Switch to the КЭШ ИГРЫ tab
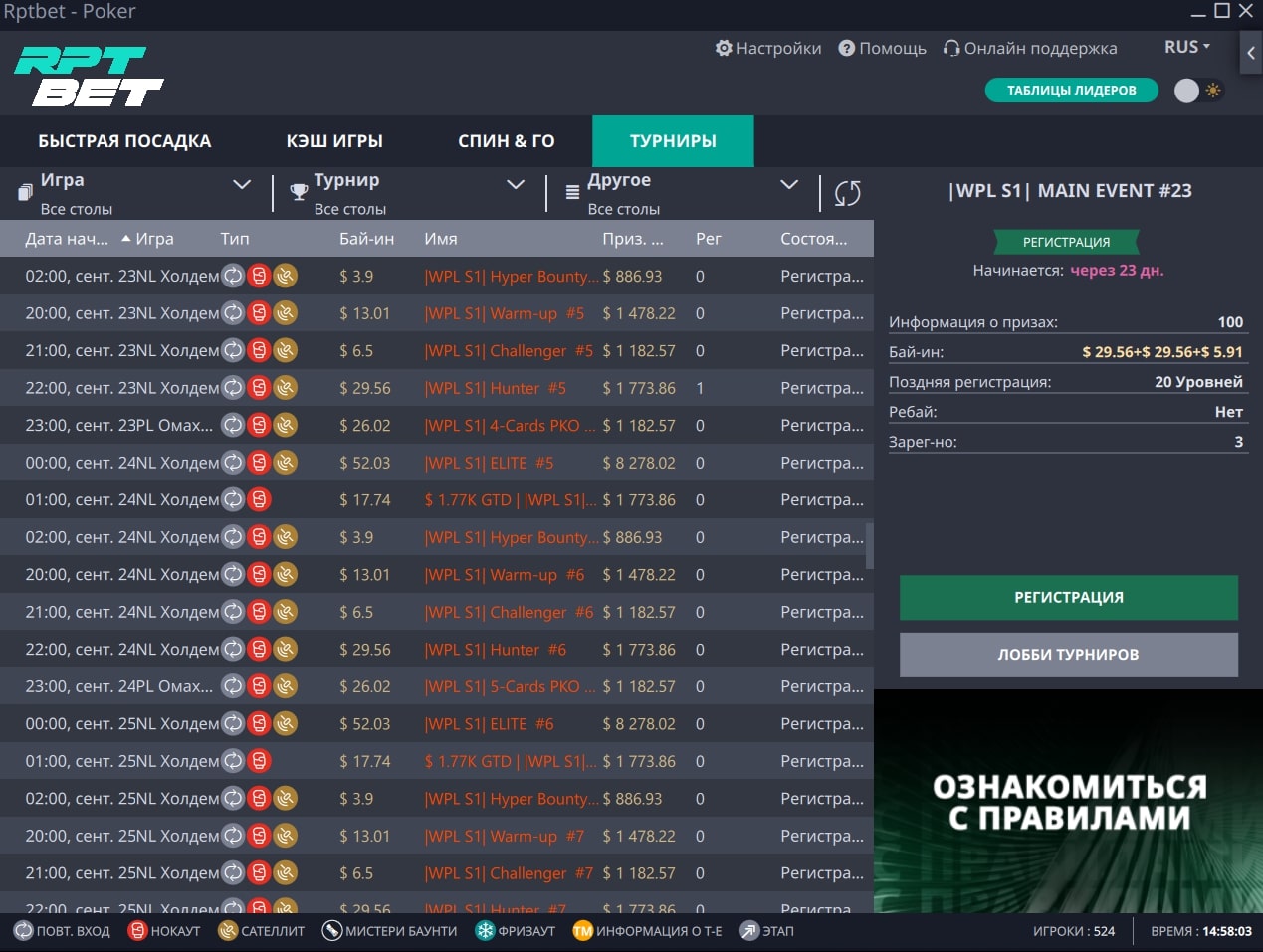The width and height of the screenshot is (1263, 952). pyautogui.click(x=335, y=140)
